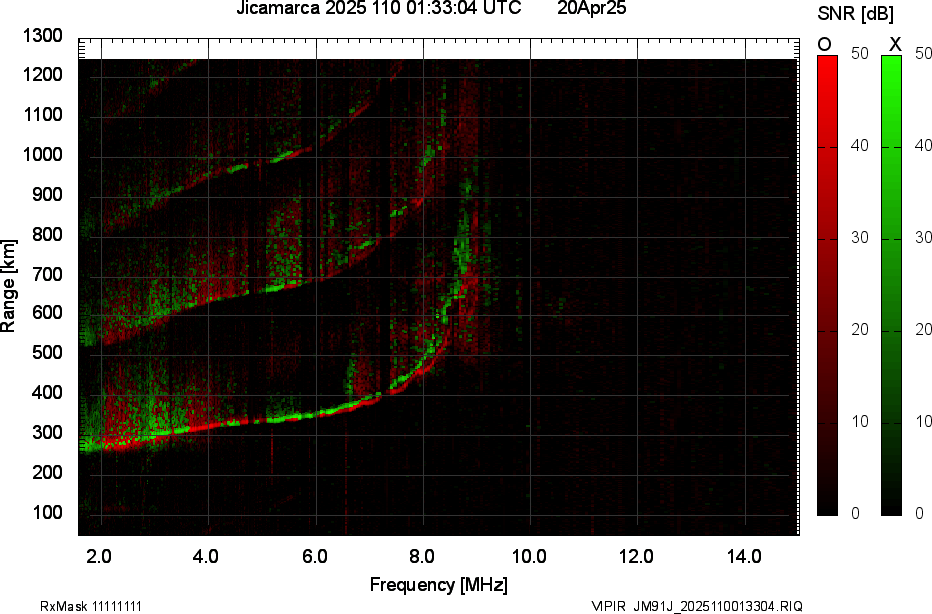
Task: Click the 'RxMask 11111111' footer text
Action: point(91,606)
